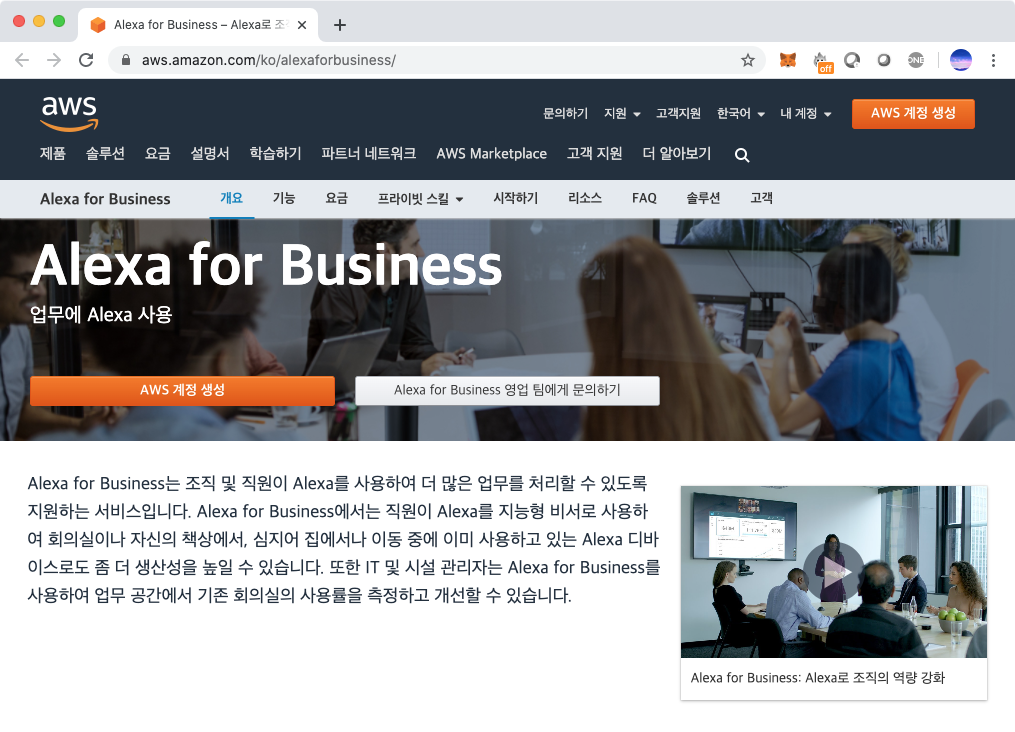Open the ONE extension icon
The height and width of the screenshot is (732, 1015).
tap(915, 60)
